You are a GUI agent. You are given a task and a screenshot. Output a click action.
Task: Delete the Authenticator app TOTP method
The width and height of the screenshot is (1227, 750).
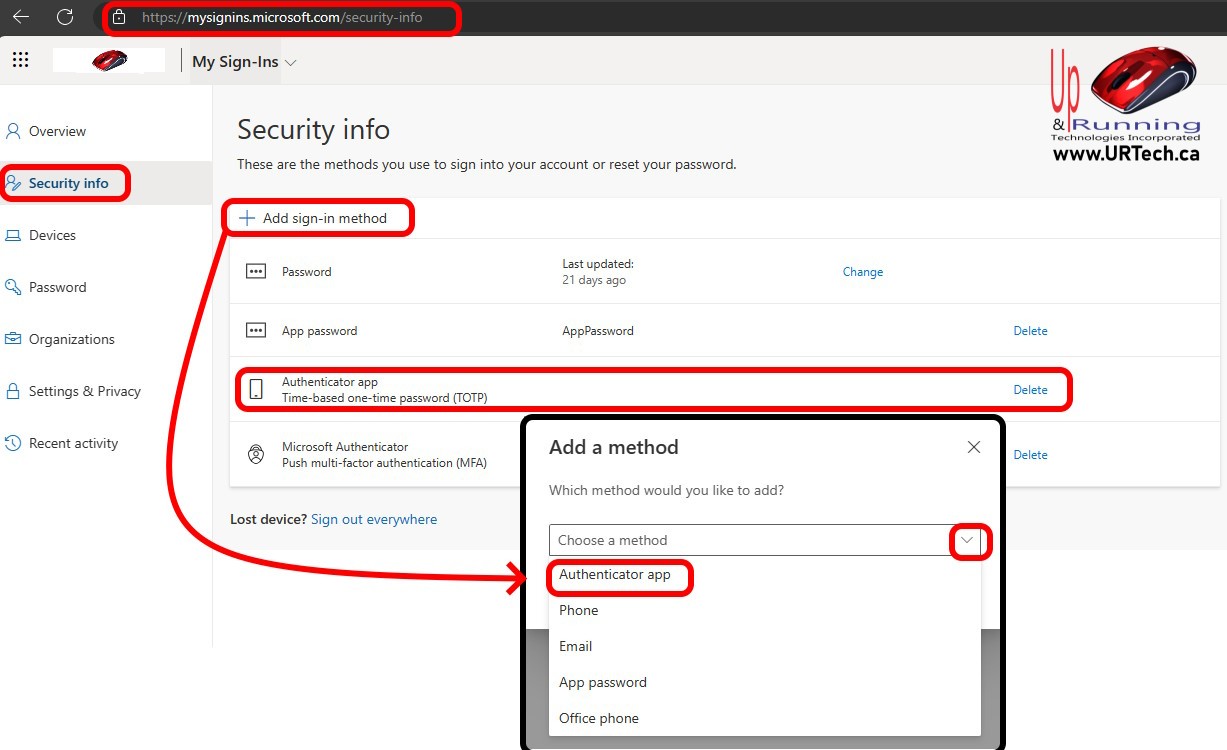tap(1030, 390)
